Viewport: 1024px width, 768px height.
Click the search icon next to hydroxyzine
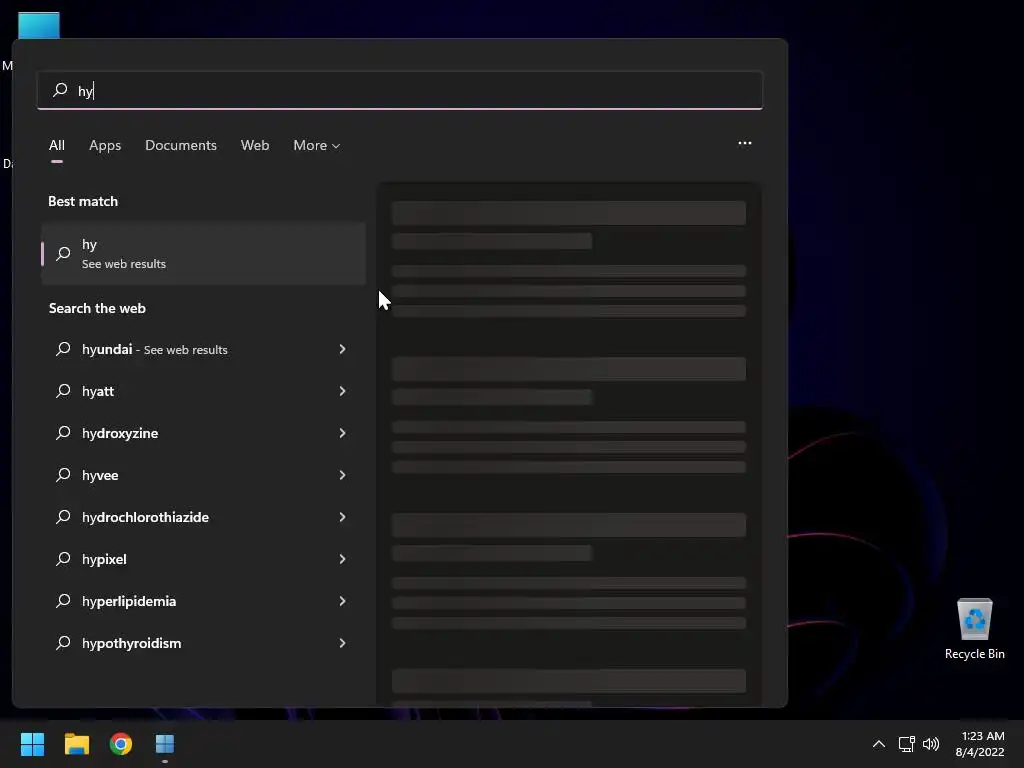click(63, 433)
